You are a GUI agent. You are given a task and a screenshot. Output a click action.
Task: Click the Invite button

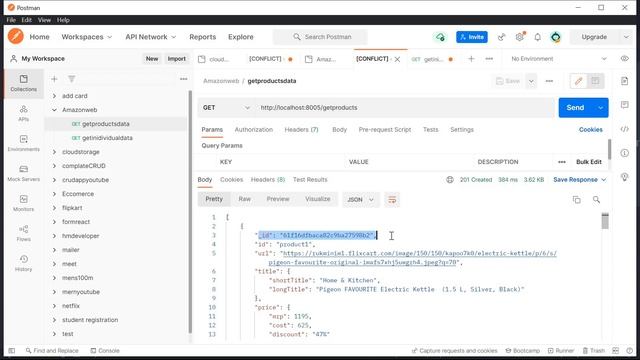[x=472, y=37]
